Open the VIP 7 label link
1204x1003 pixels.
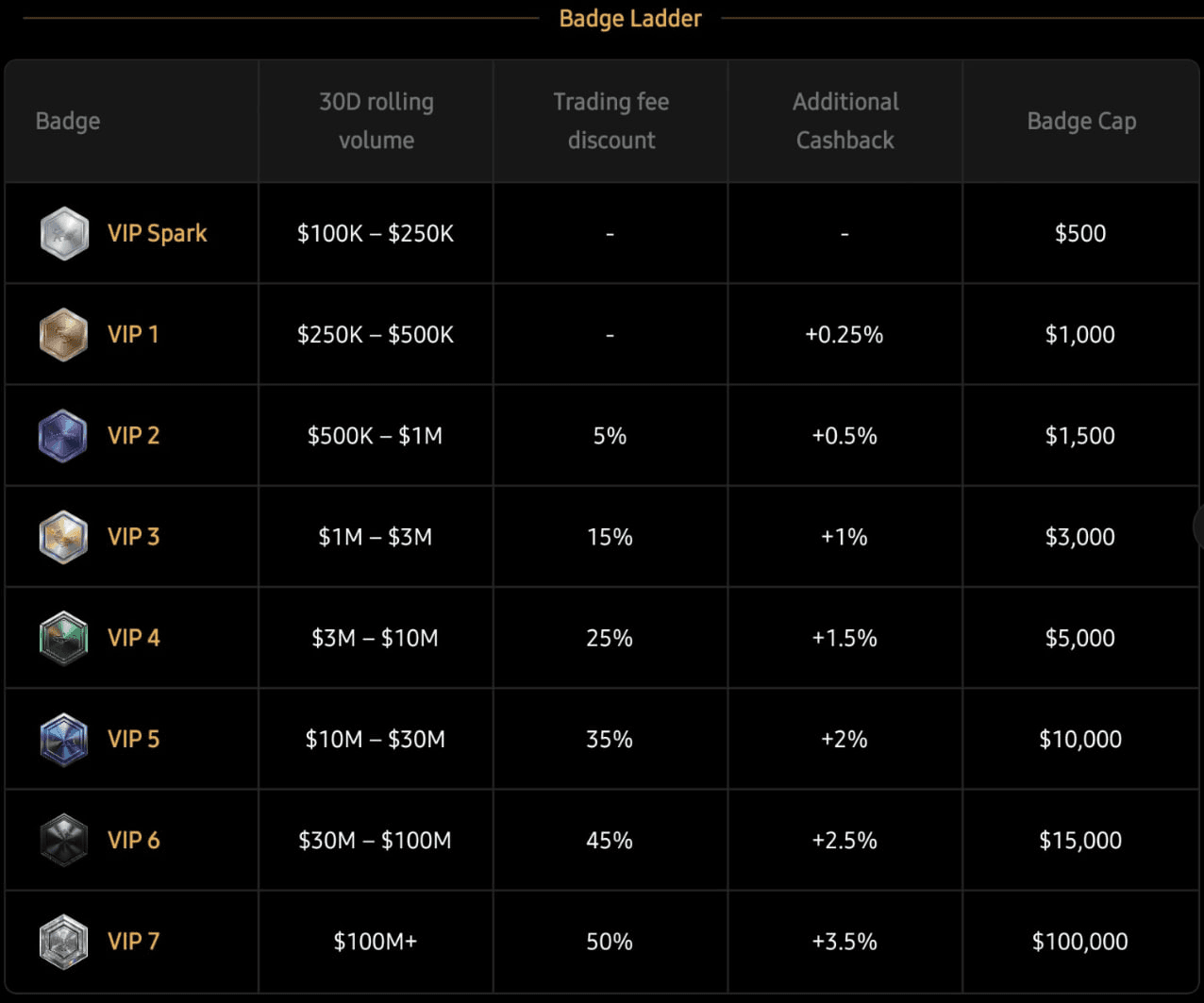(134, 941)
